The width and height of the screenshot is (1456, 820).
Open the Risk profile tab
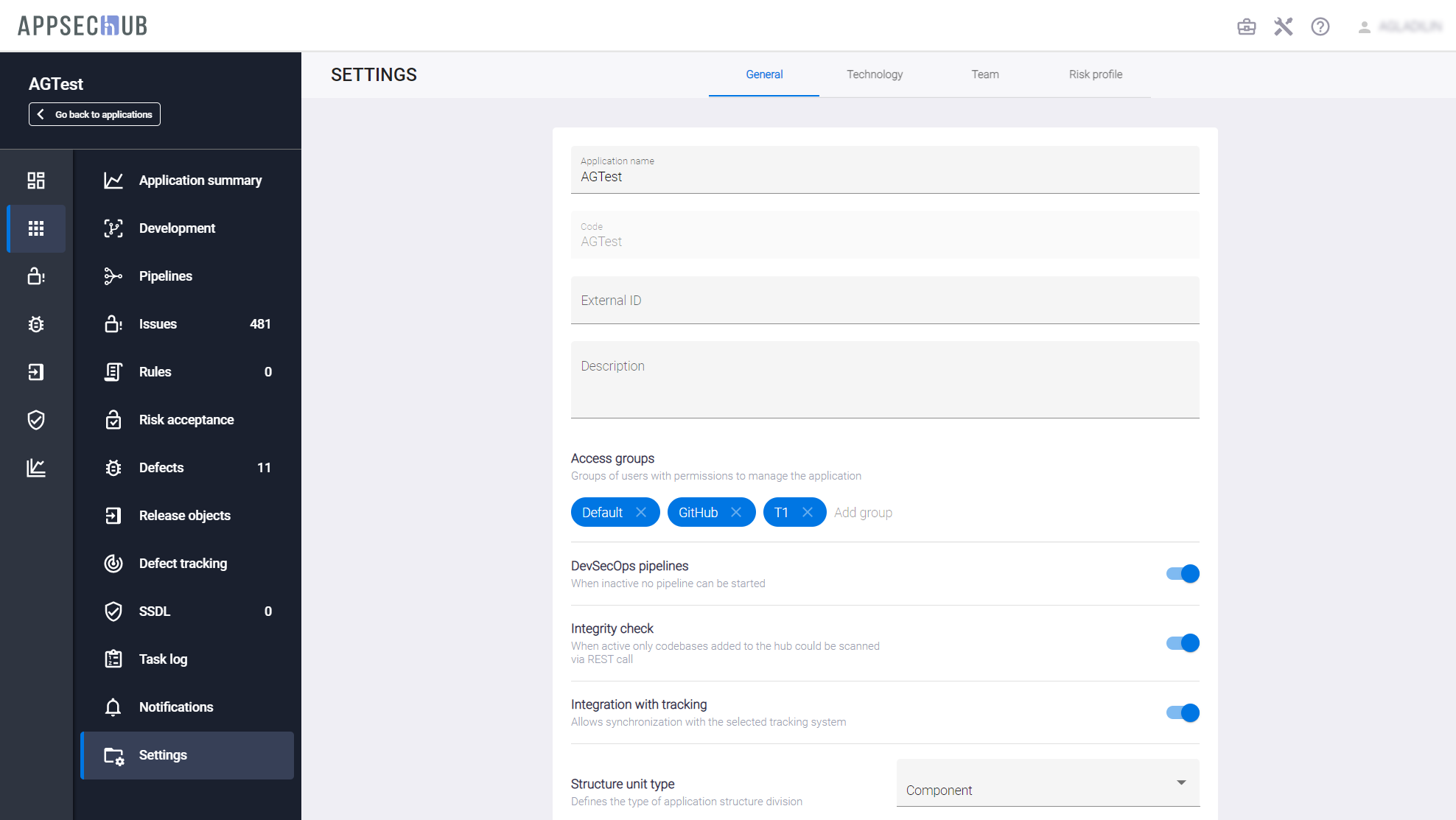tap(1095, 74)
